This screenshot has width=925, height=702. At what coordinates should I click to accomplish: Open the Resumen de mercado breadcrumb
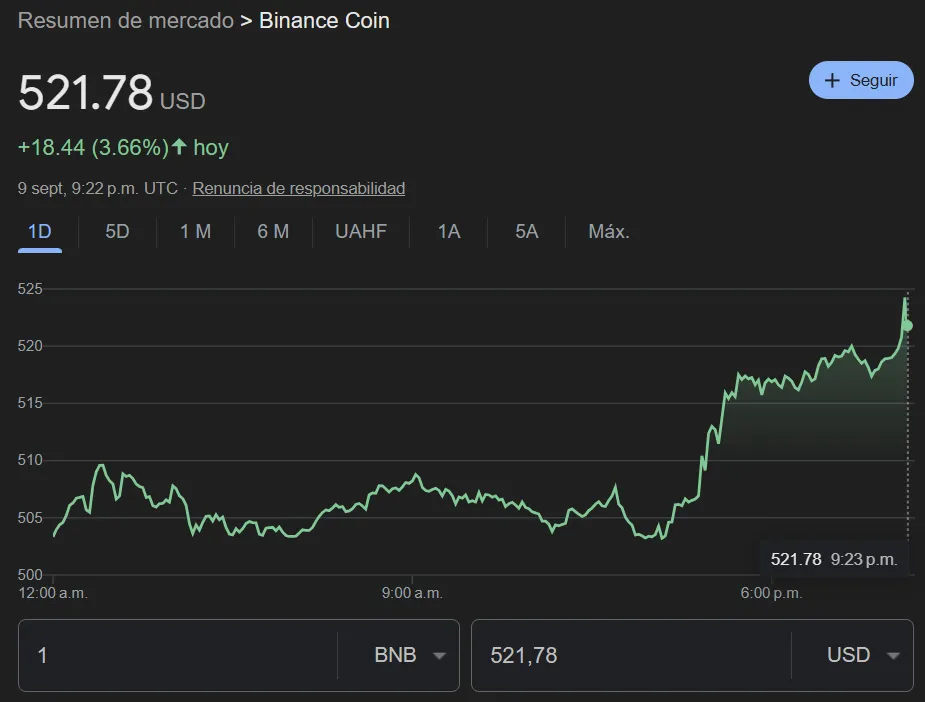[126, 21]
